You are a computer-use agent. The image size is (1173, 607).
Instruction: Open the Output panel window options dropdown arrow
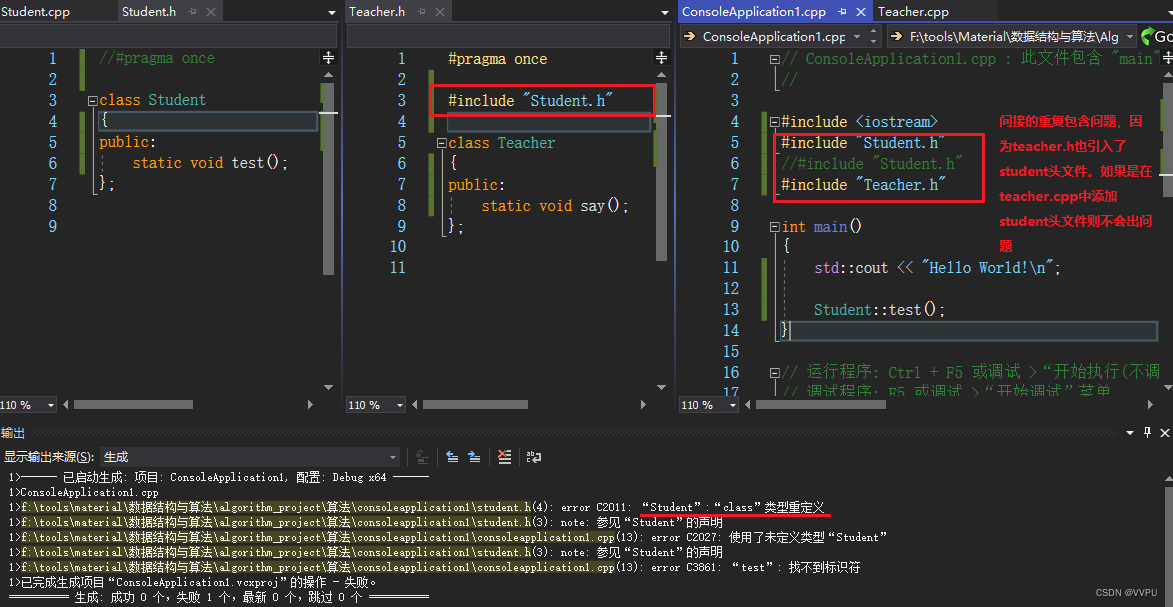[x=1130, y=433]
